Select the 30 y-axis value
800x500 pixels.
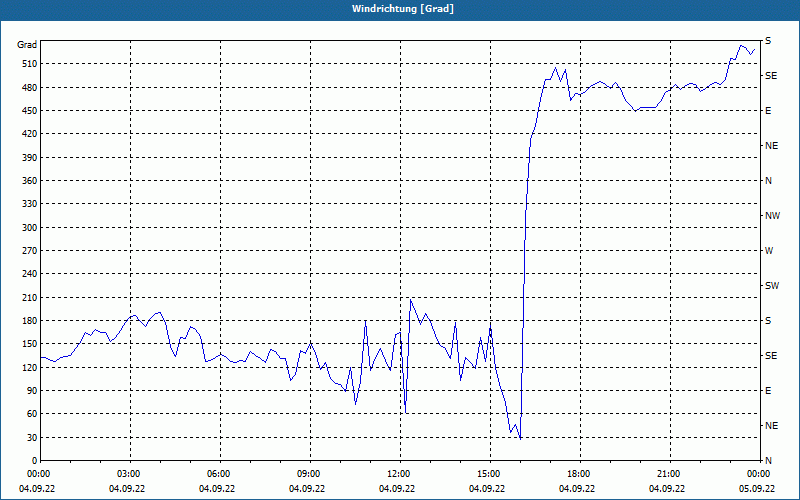pyautogui.click(x=32, y=437)
